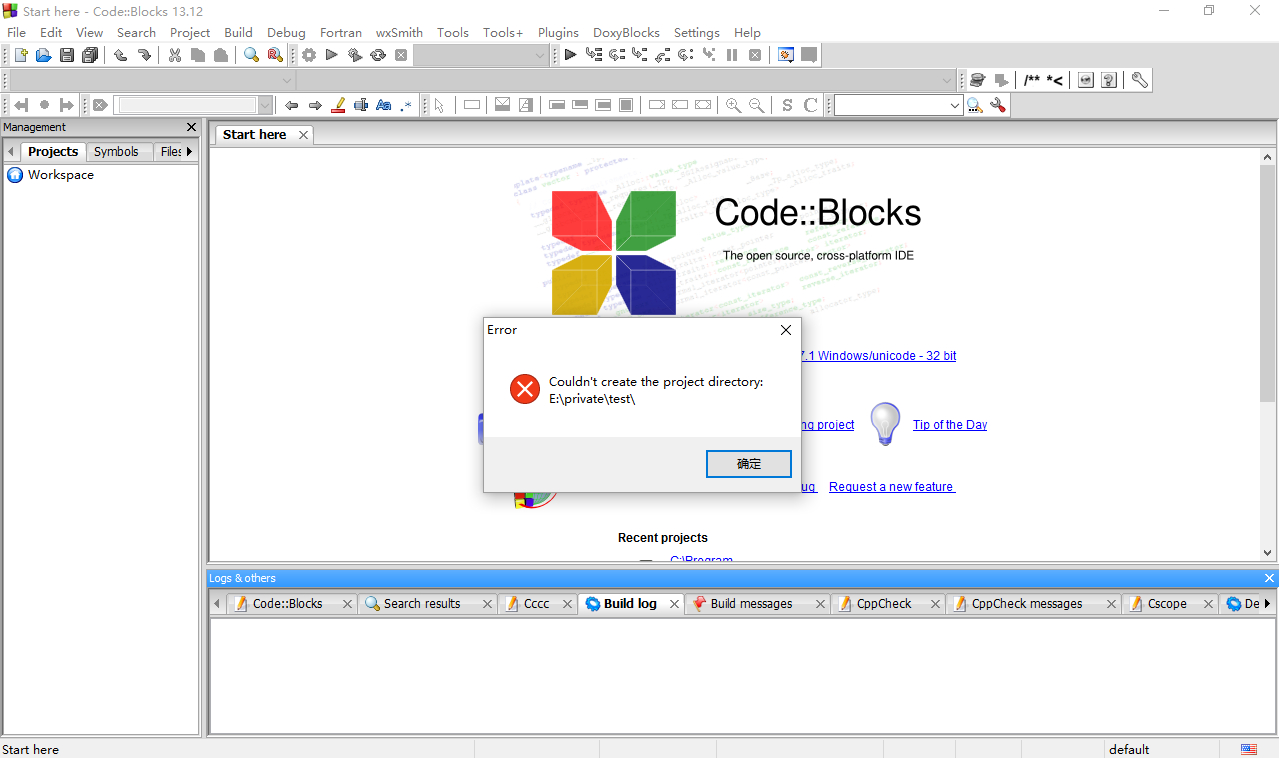
Task: Open the wxSmith menu
Action: [x=399, y=32]
